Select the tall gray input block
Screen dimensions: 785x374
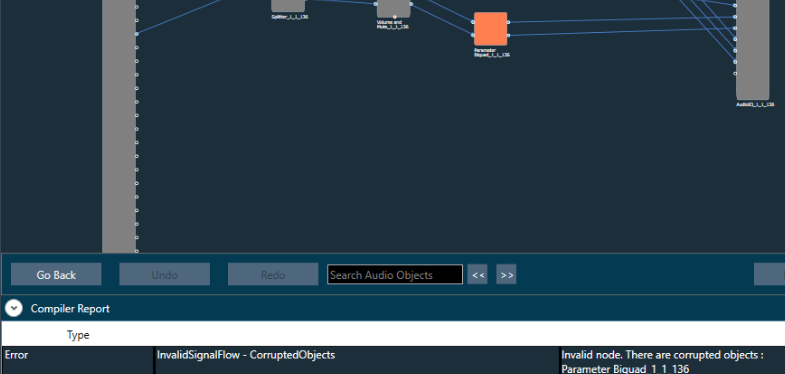(x=119, y=125)
